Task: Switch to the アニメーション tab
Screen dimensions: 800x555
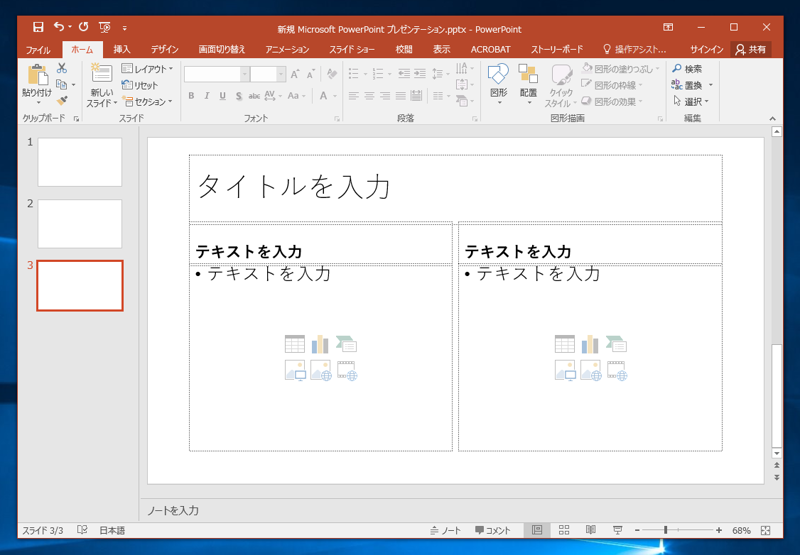Action: [287, 49]
